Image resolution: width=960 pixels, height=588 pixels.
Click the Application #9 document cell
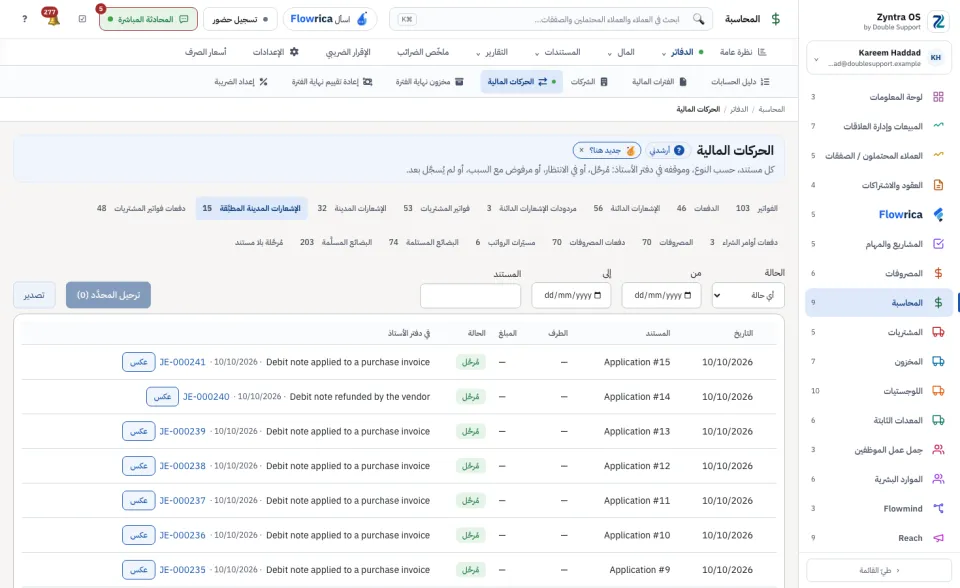(x=640, y=570)
